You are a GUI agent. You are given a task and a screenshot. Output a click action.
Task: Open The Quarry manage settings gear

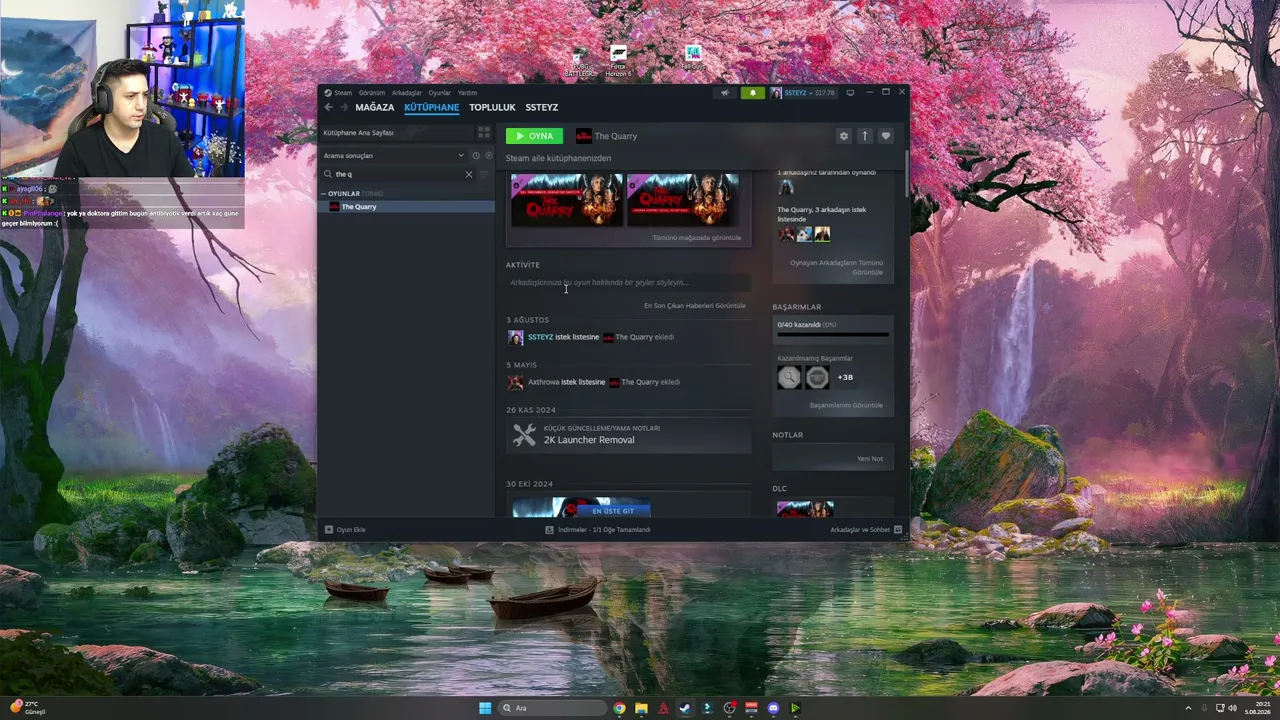pyautogui.click(x=844, y=136)
